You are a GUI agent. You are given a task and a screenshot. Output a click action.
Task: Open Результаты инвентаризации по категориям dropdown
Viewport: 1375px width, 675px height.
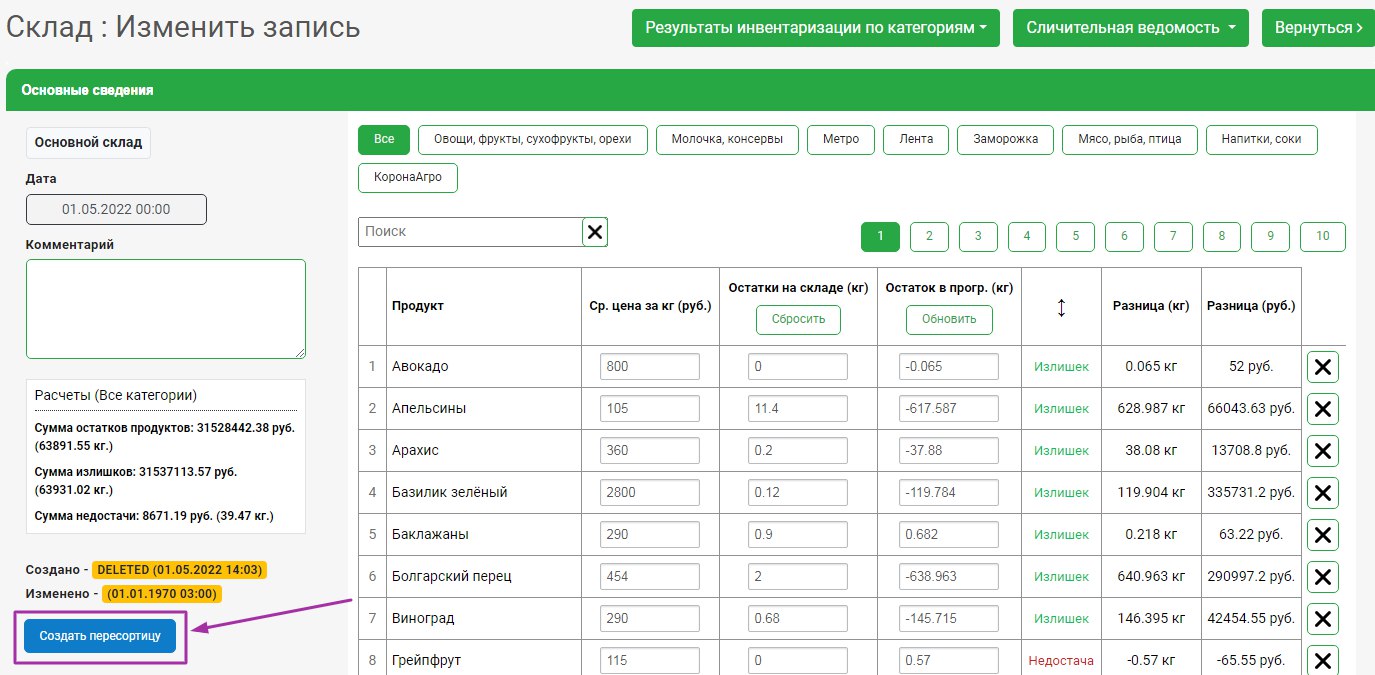pos(816,28)
